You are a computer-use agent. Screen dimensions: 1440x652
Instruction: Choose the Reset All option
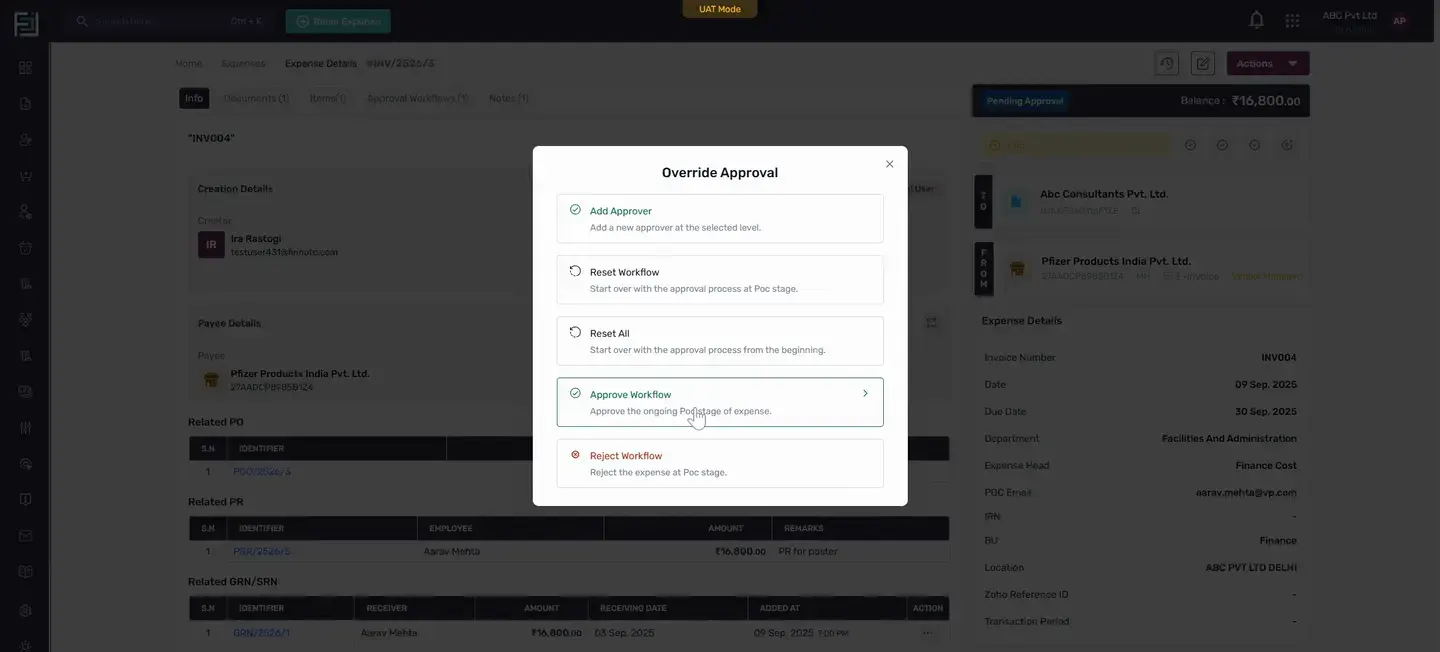coord(720,341)
